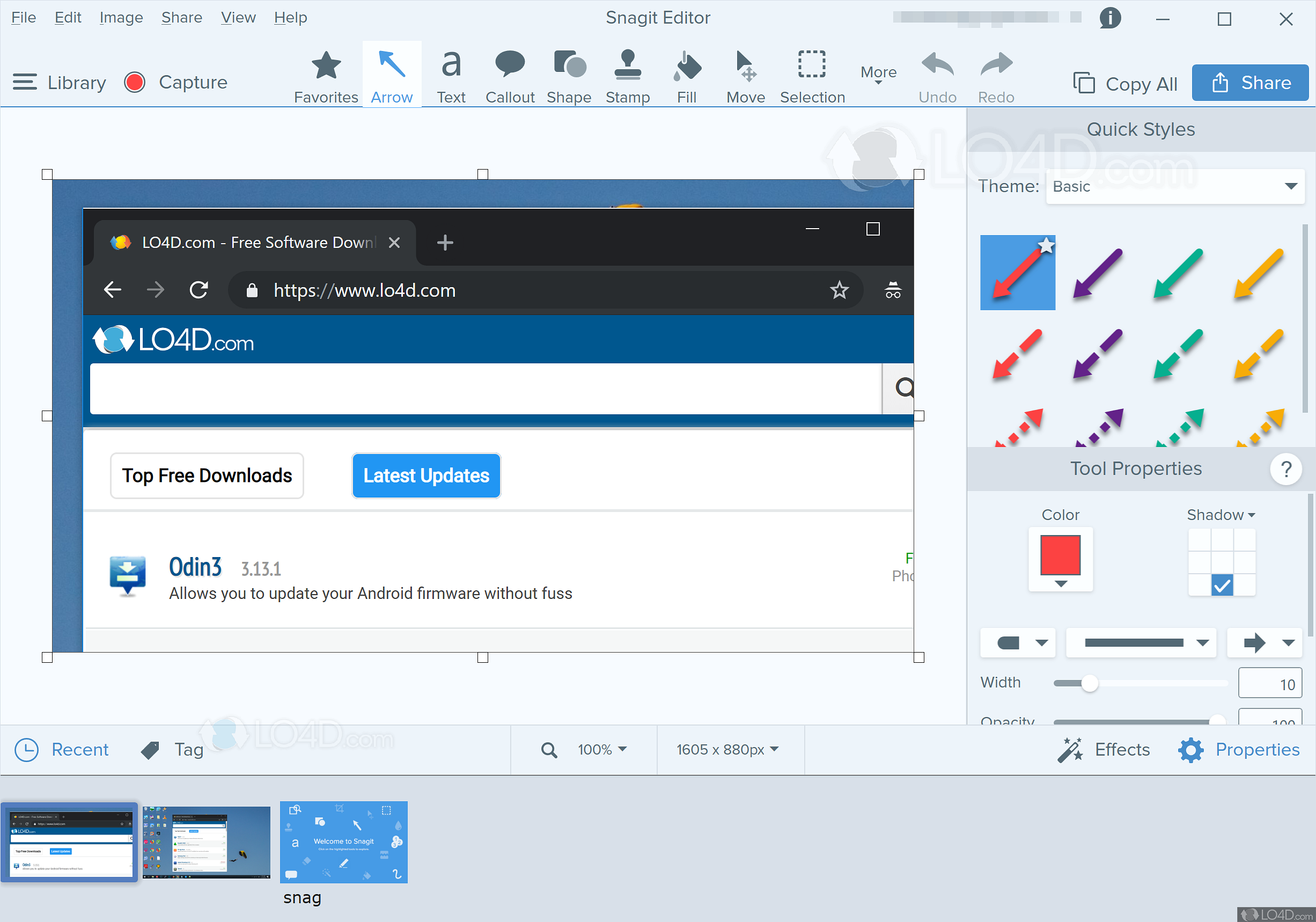Open the Image menu

[x=119, y=17]
